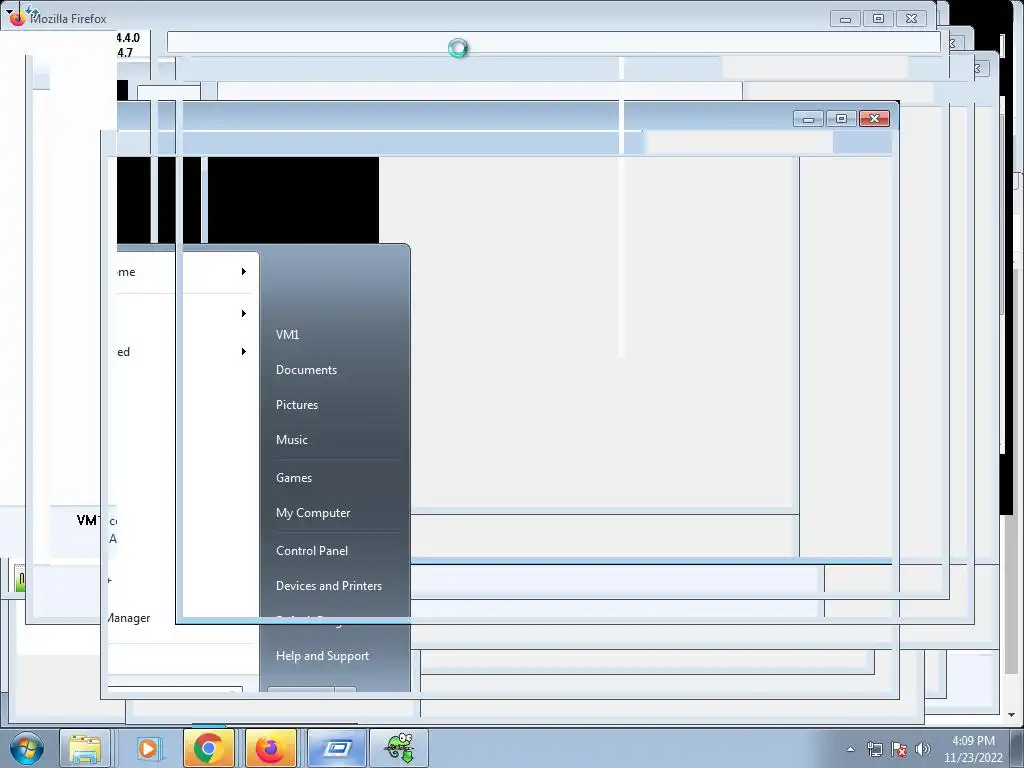Open Control Panel from the Start menu

point(312,551)
